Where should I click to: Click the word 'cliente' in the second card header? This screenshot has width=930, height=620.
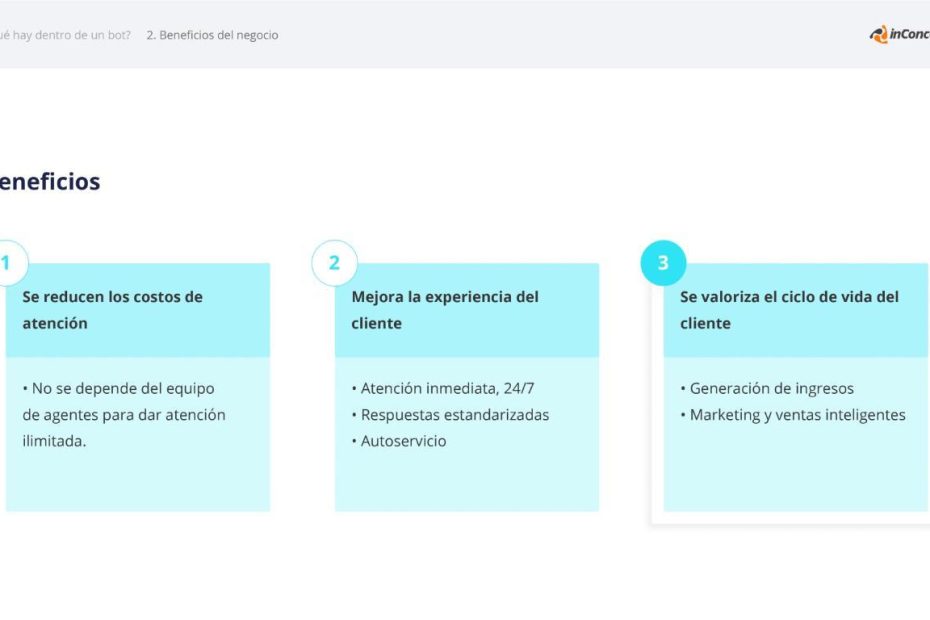coord(376,323)
